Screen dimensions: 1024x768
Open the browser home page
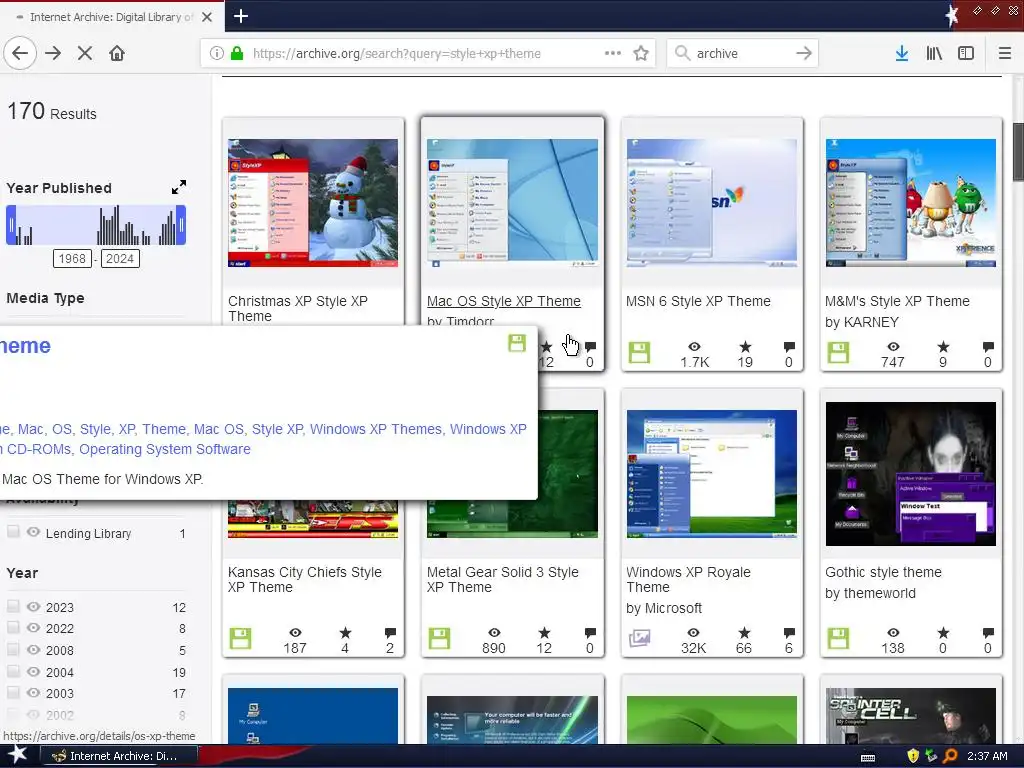(117, 53)
